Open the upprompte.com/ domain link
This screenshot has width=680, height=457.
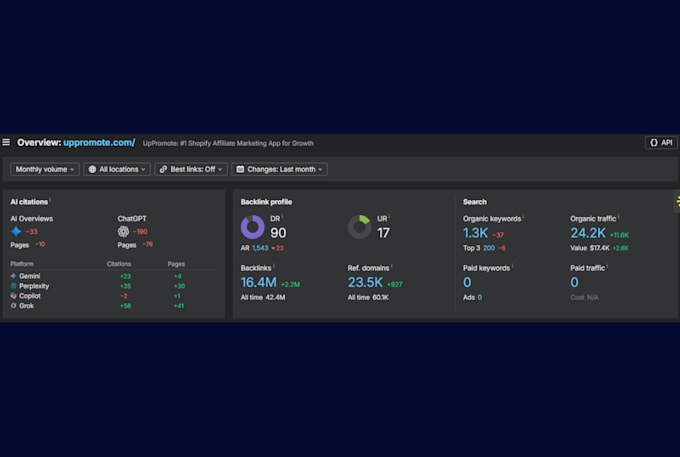point(99,143)
